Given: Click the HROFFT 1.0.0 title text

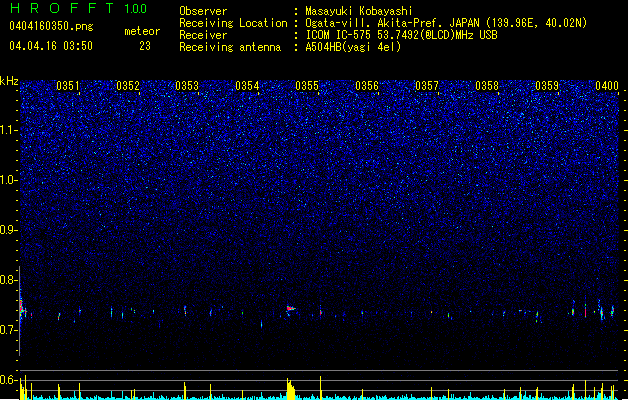Looking at the screenshot, I should click(x=79, y=8).
